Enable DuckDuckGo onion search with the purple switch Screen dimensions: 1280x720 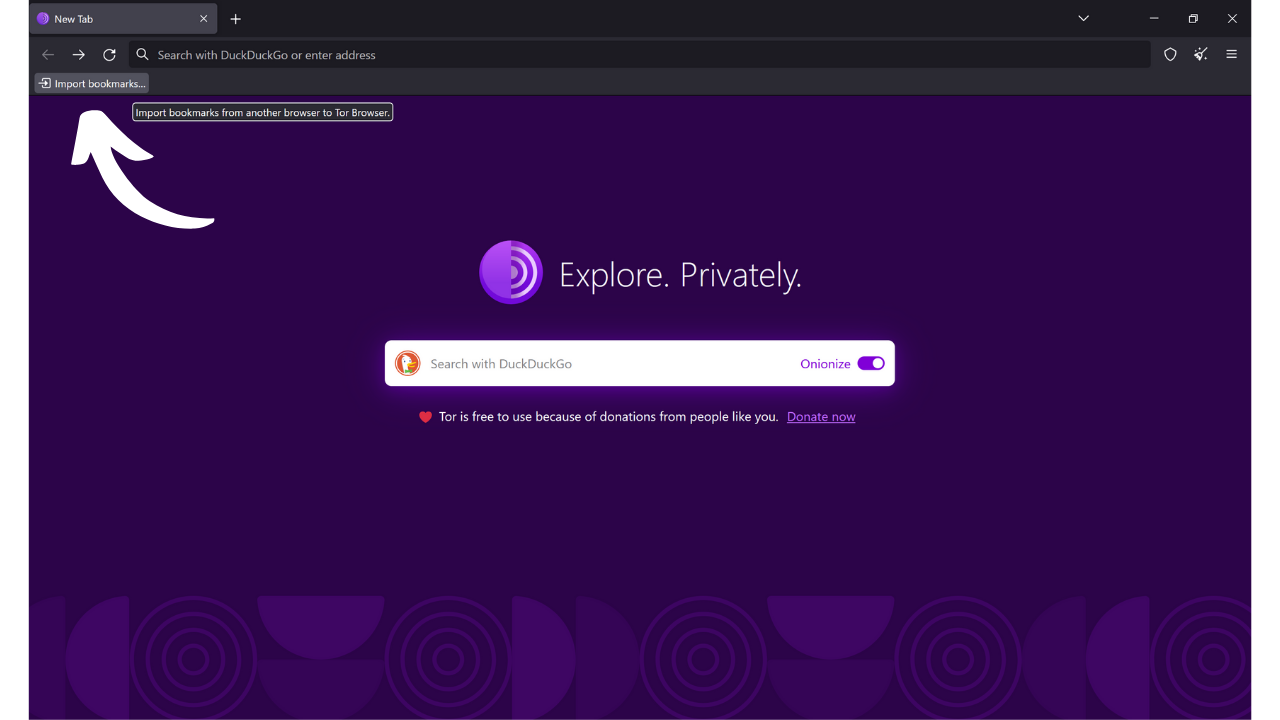[x=869, y=363]
